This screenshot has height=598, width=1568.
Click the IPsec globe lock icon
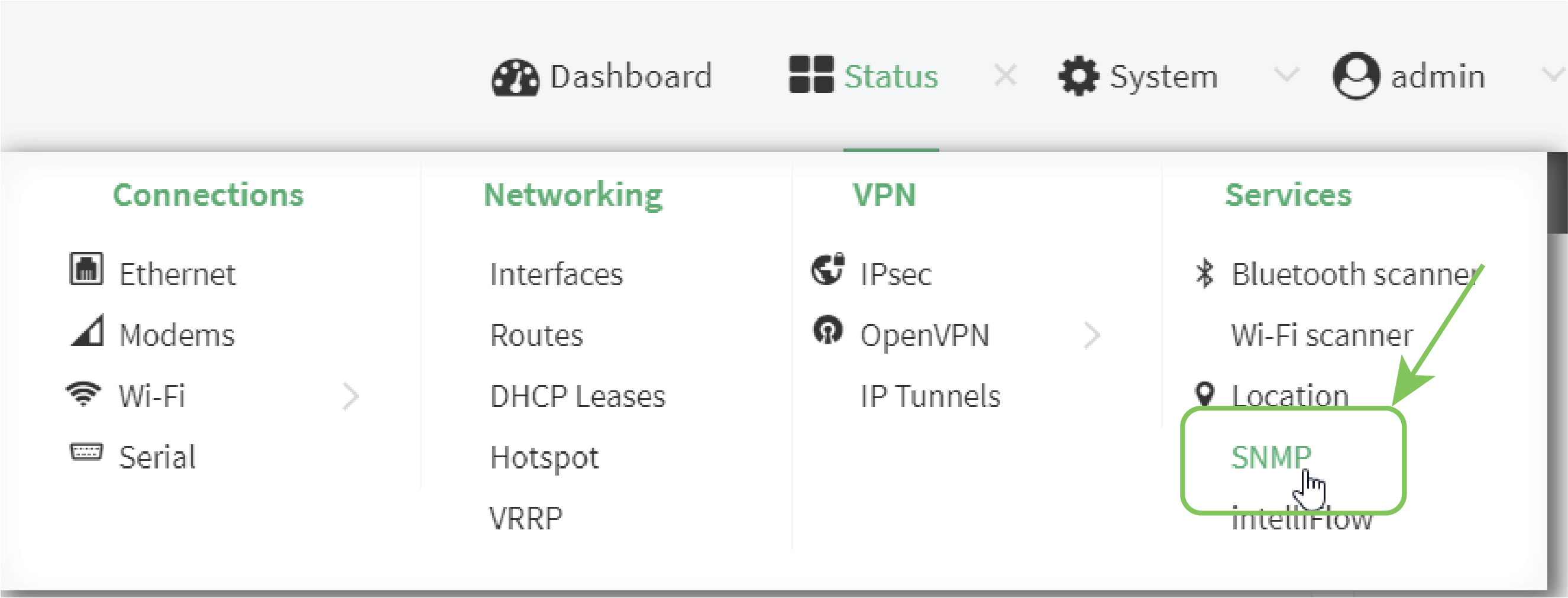pyautogui.click(x=828, y=269)
